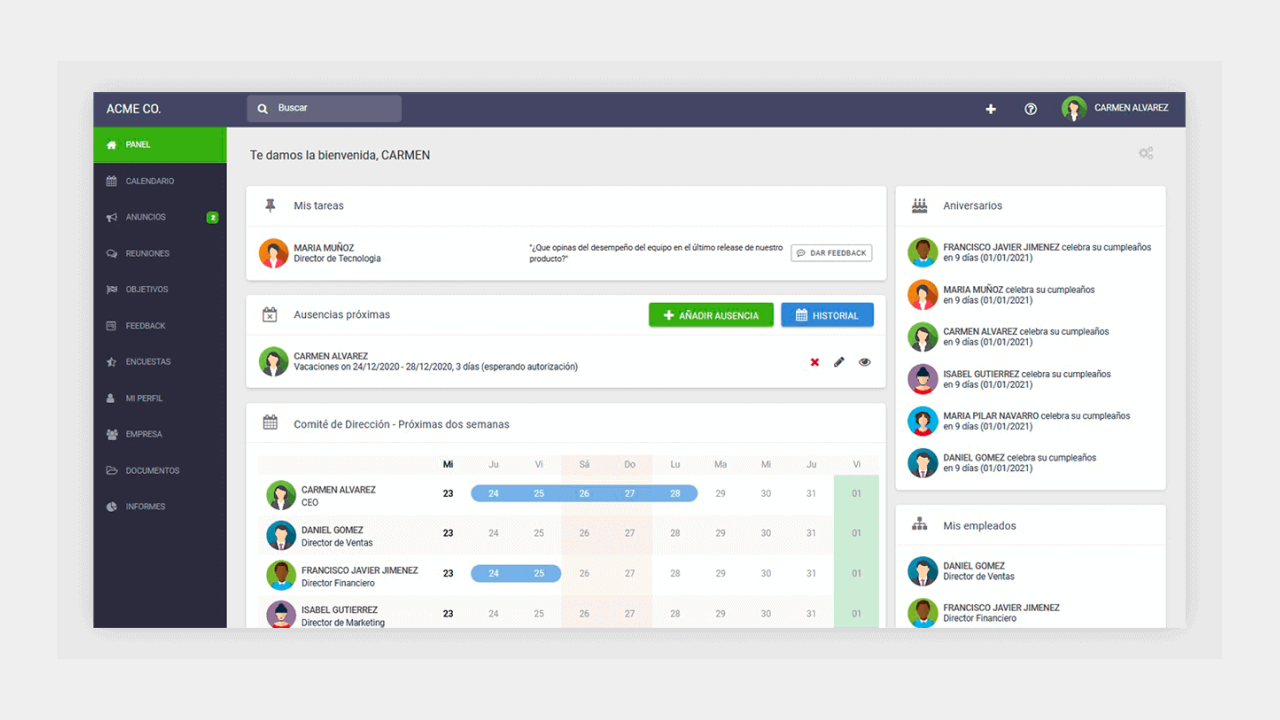Click the Dar Feedback button

tap(831, 253)
